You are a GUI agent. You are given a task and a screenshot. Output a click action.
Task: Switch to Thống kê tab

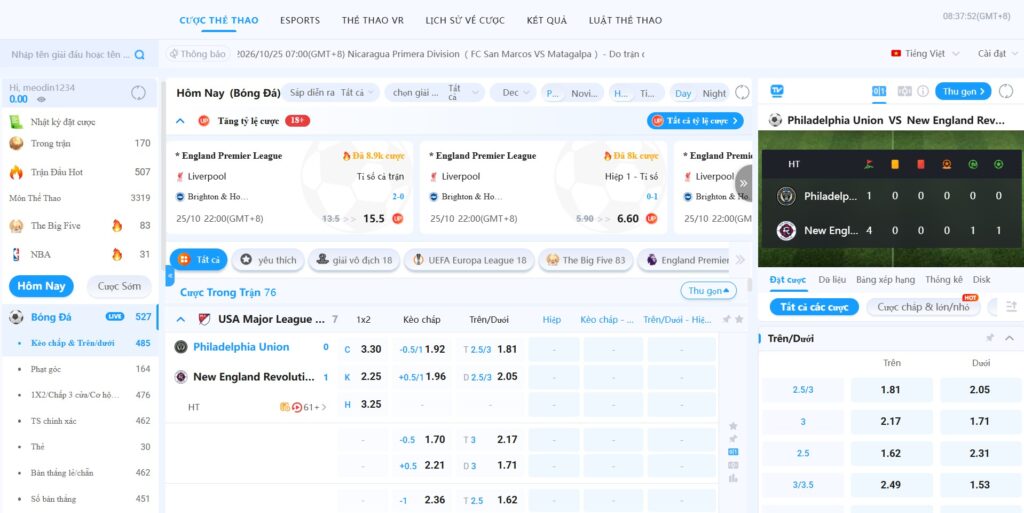click(944, 279)
